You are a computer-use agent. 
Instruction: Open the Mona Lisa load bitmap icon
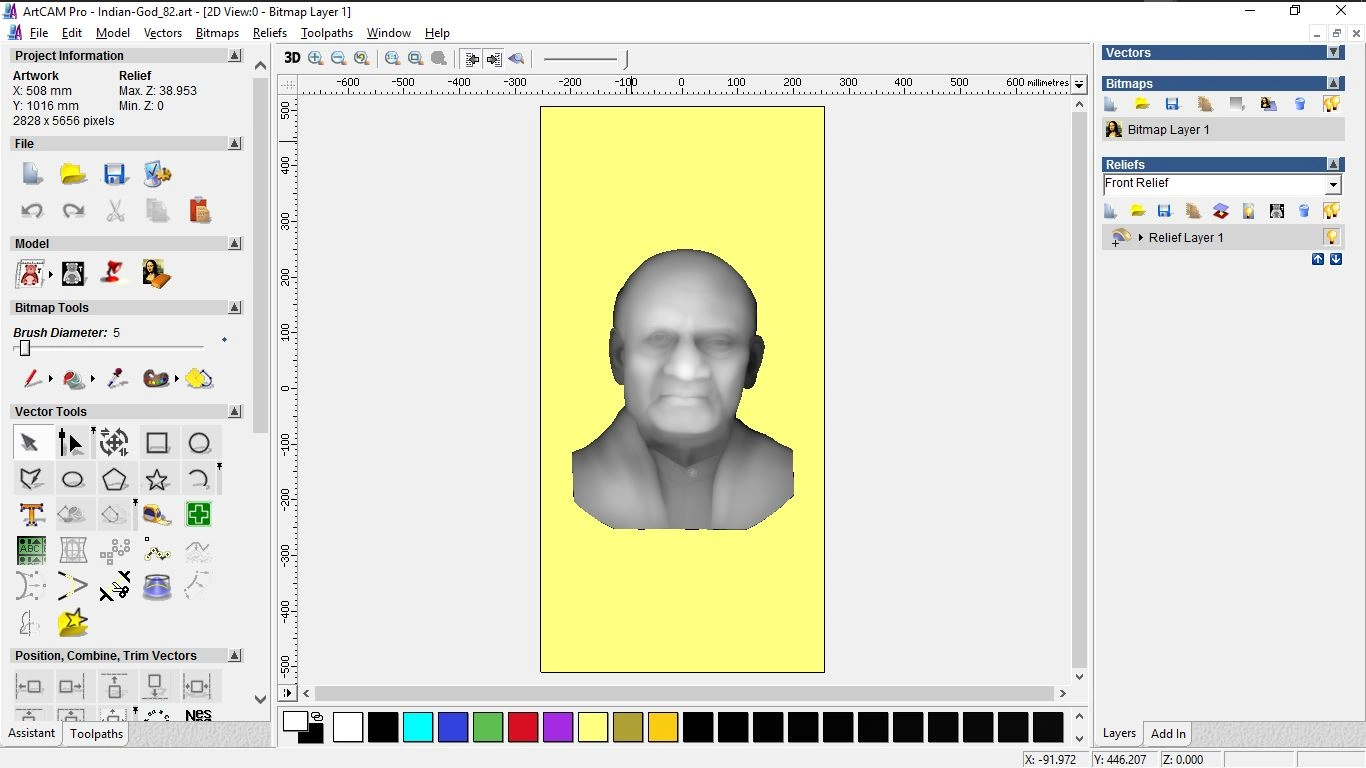pos(1268,103)
